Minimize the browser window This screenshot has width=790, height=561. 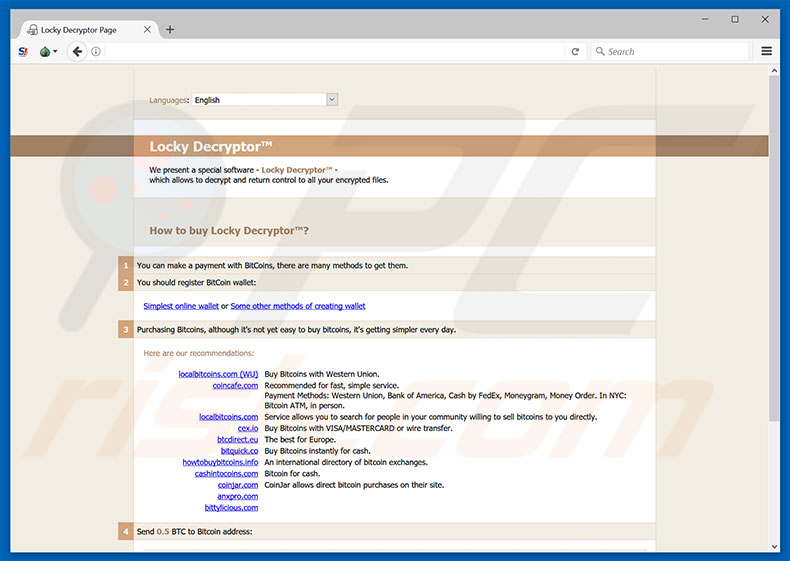(705, 19)
